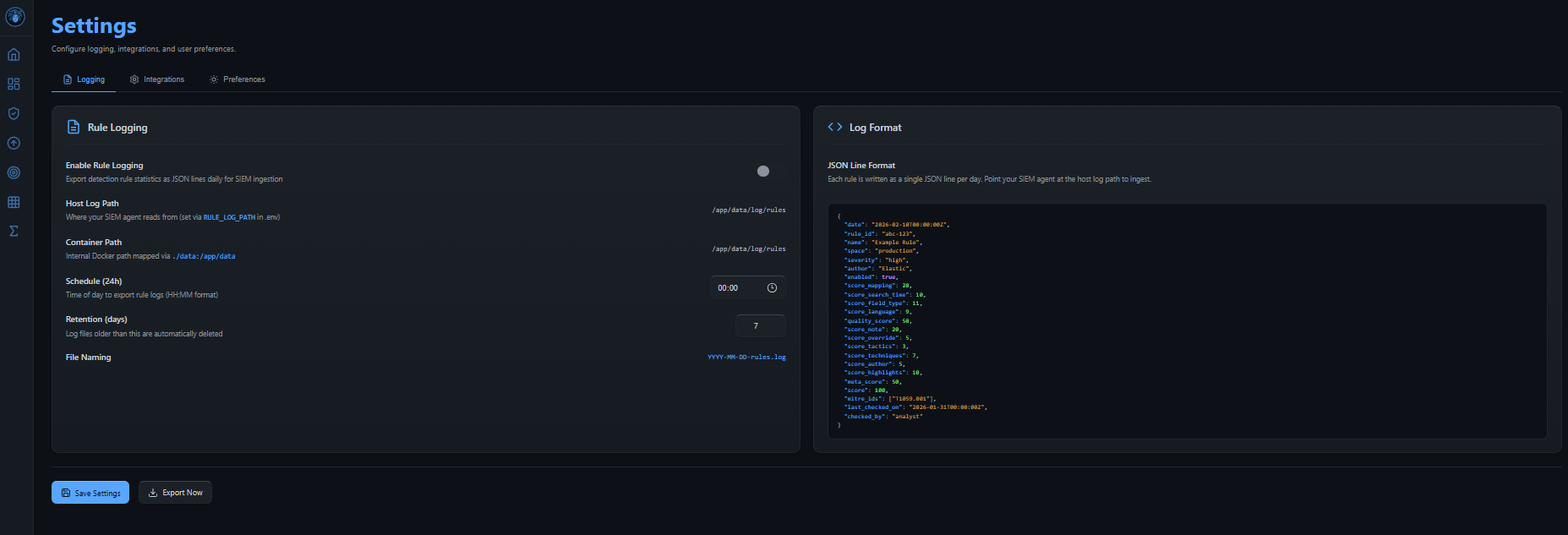Click the "severity": "high" line in JSON sample
Image resolution: width=1568 pixels, height=535 pixels.
coord(877,260)
